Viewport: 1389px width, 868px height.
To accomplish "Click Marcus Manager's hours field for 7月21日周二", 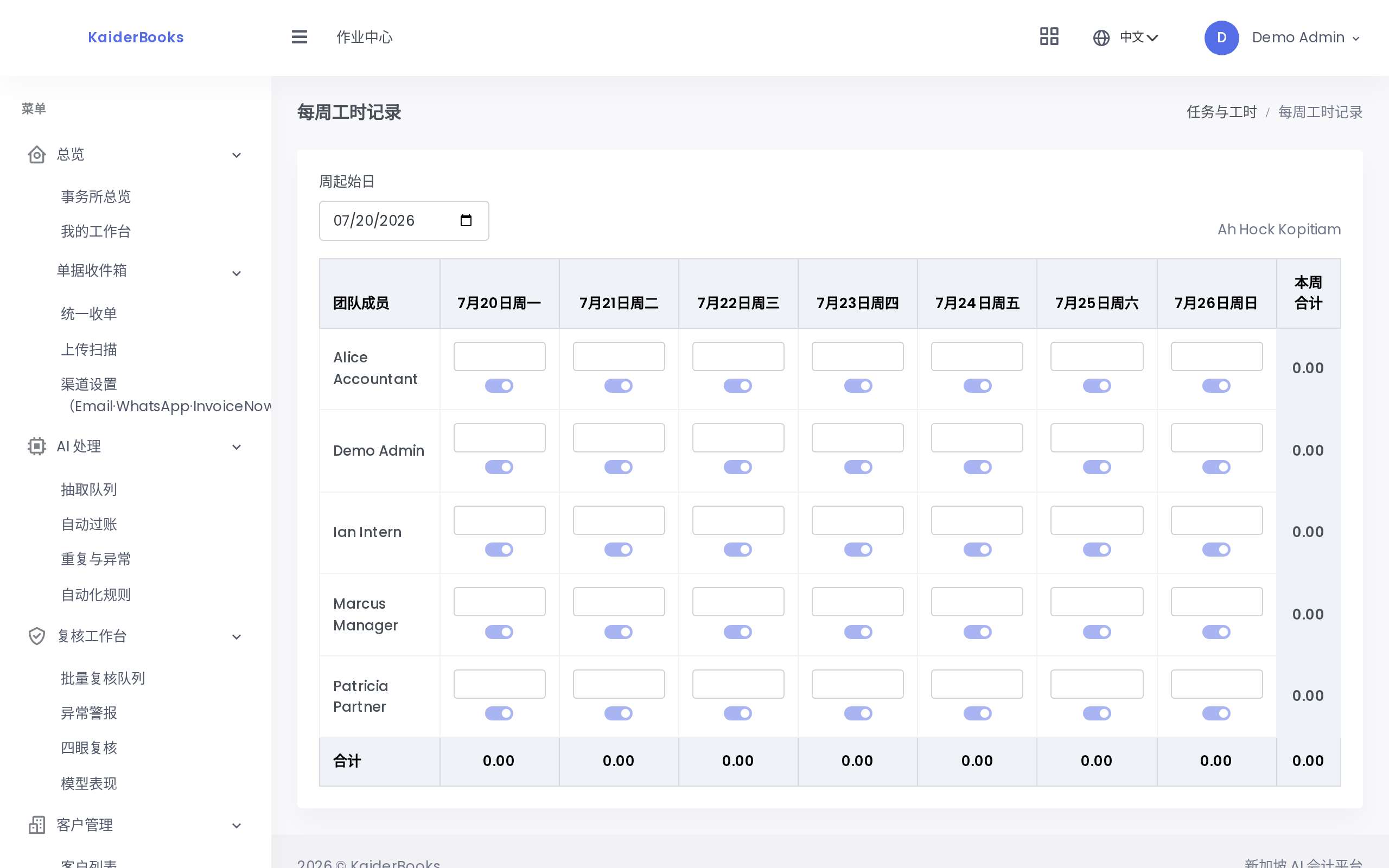I will click(619, 602).
